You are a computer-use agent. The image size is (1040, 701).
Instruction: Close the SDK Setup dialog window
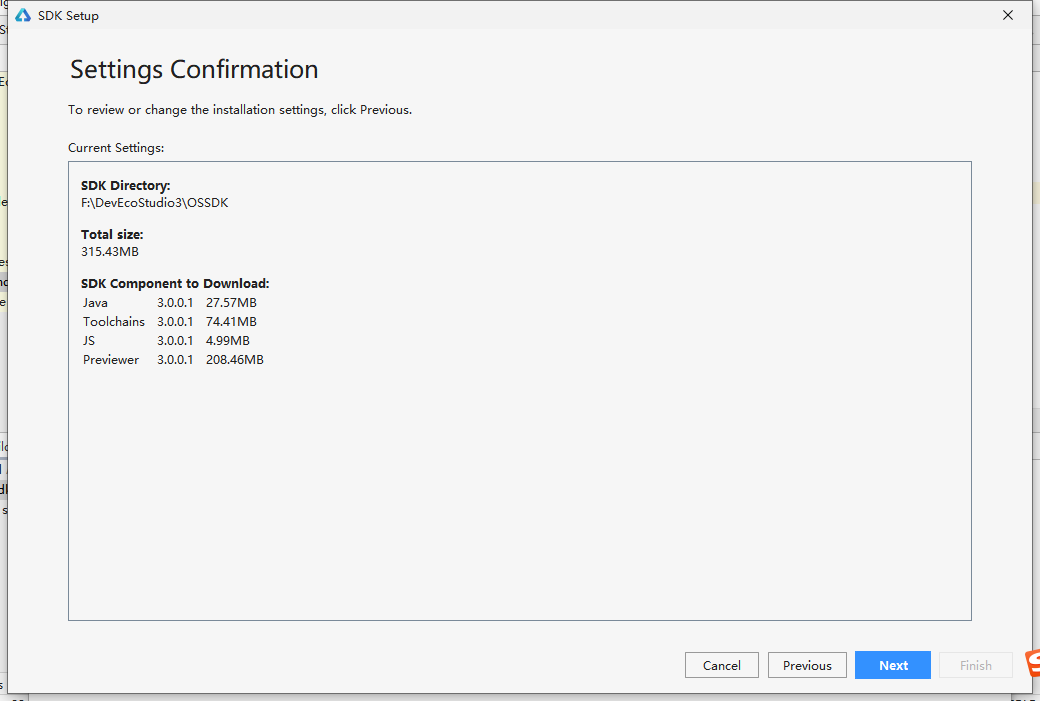tap(1008, 15)
